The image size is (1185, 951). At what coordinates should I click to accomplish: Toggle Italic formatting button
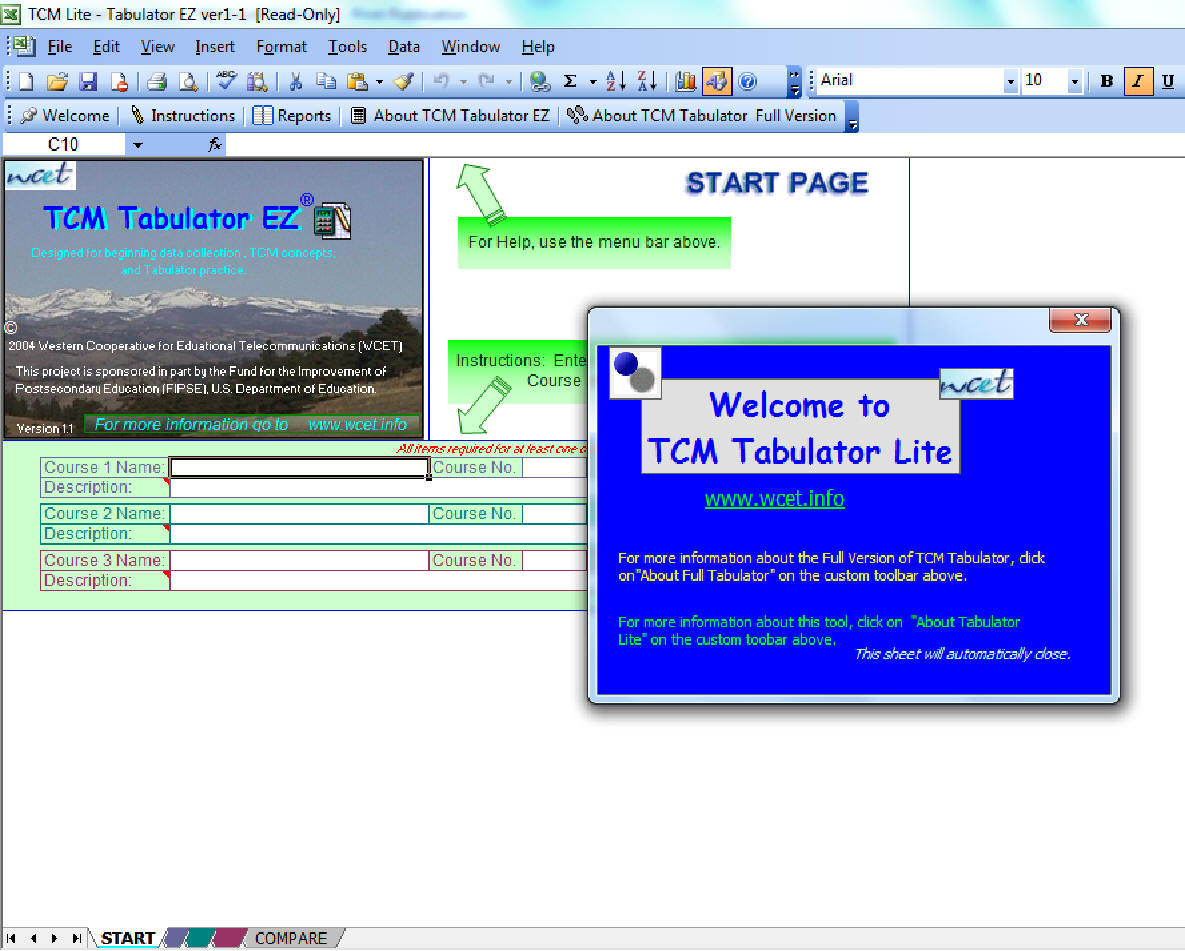1137,81
